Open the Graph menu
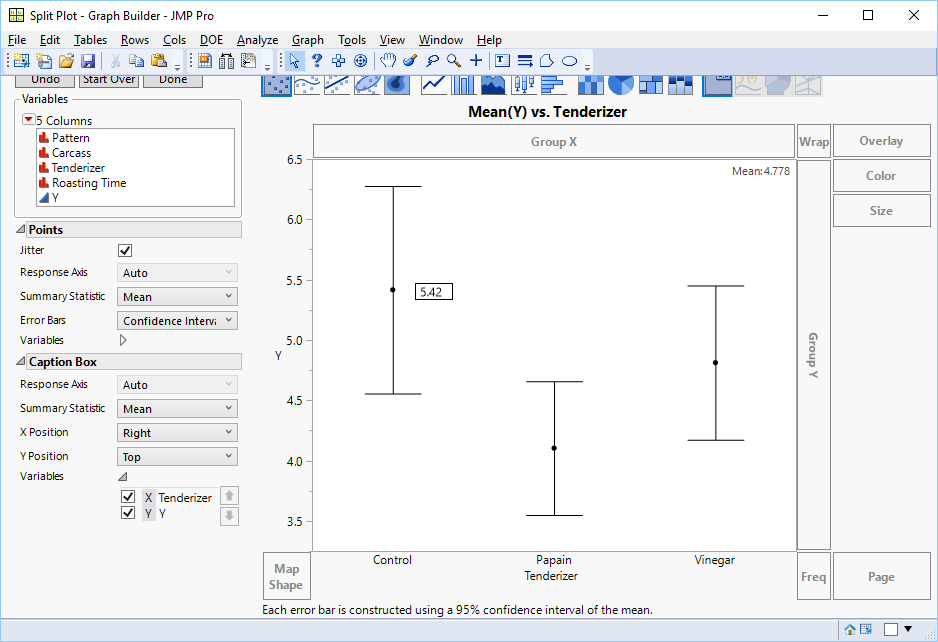This screenshot has width=938, height=642. (307, 39)
